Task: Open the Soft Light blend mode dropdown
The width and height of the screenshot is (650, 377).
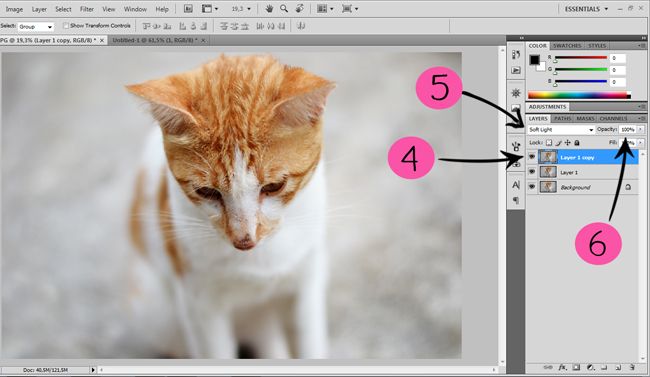Action: click(561, 130)
